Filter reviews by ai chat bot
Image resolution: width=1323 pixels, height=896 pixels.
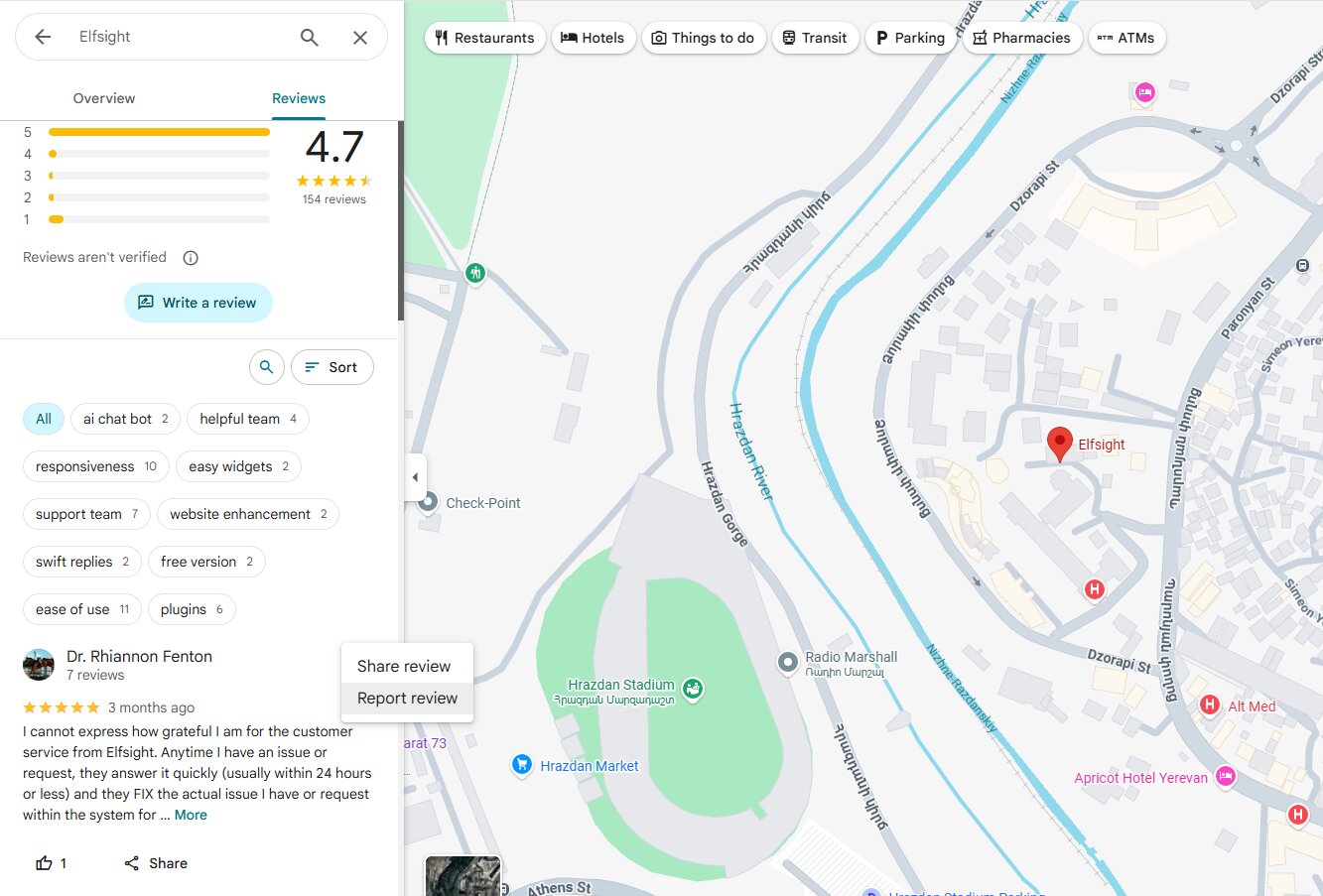click(x=126, y=419)
